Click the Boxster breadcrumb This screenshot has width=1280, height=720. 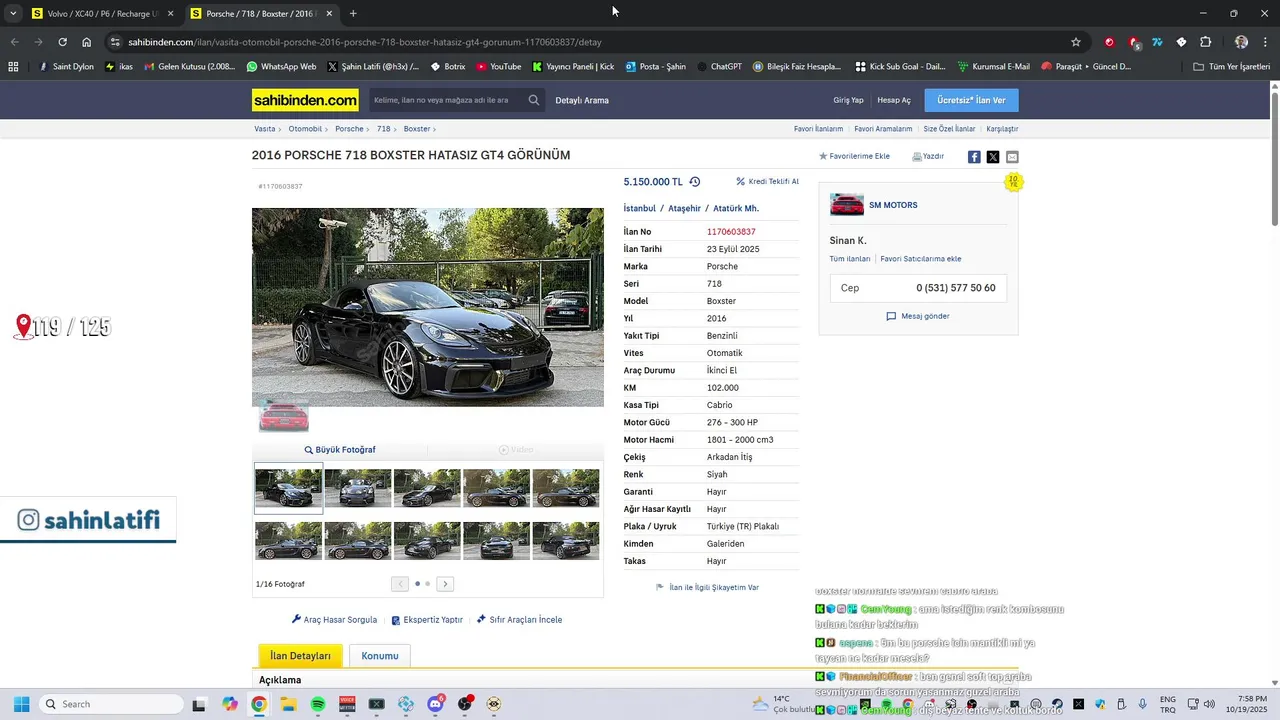(x=417, y=129)
